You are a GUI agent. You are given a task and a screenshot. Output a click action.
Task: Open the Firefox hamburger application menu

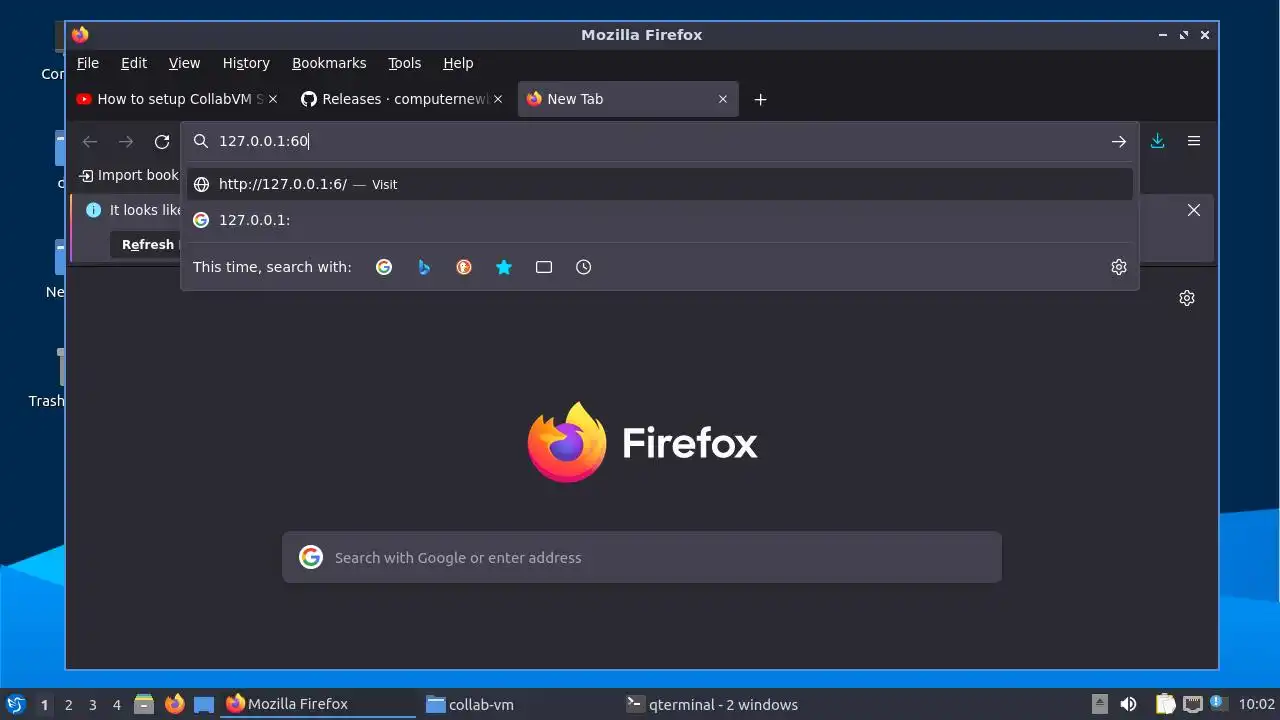point(1194,141)
